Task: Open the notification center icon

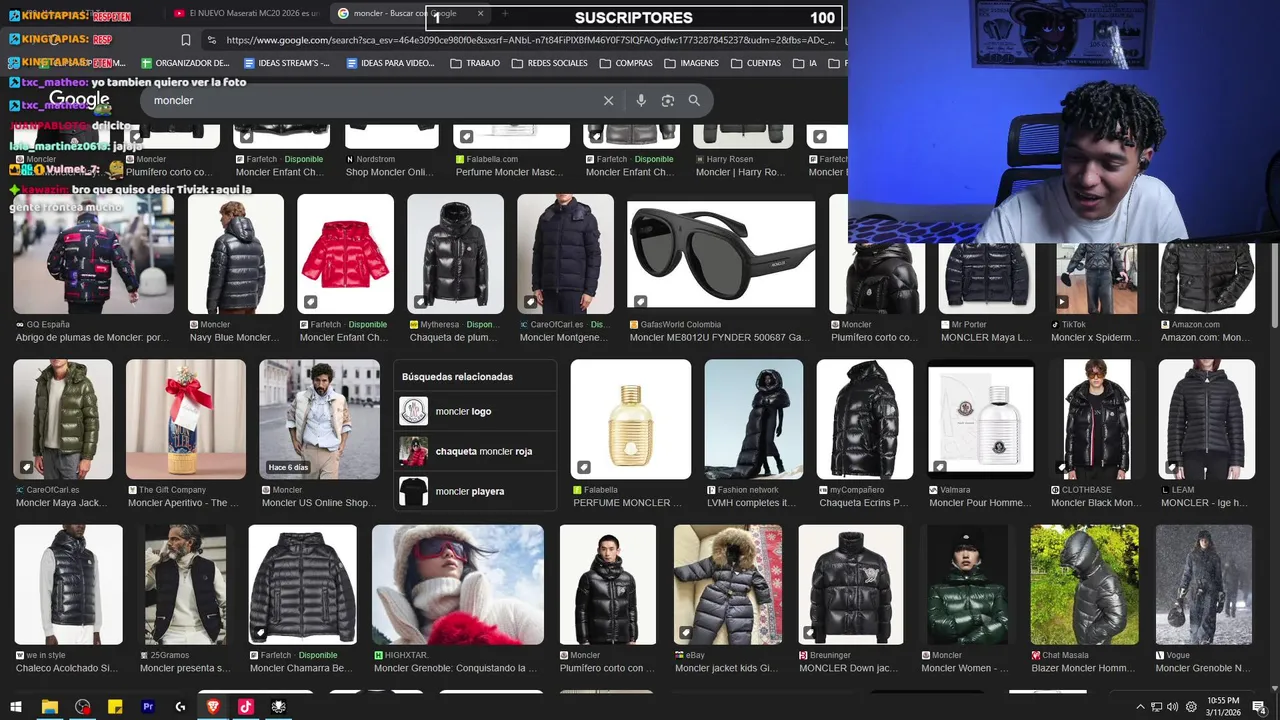Action: [1259, 707]
